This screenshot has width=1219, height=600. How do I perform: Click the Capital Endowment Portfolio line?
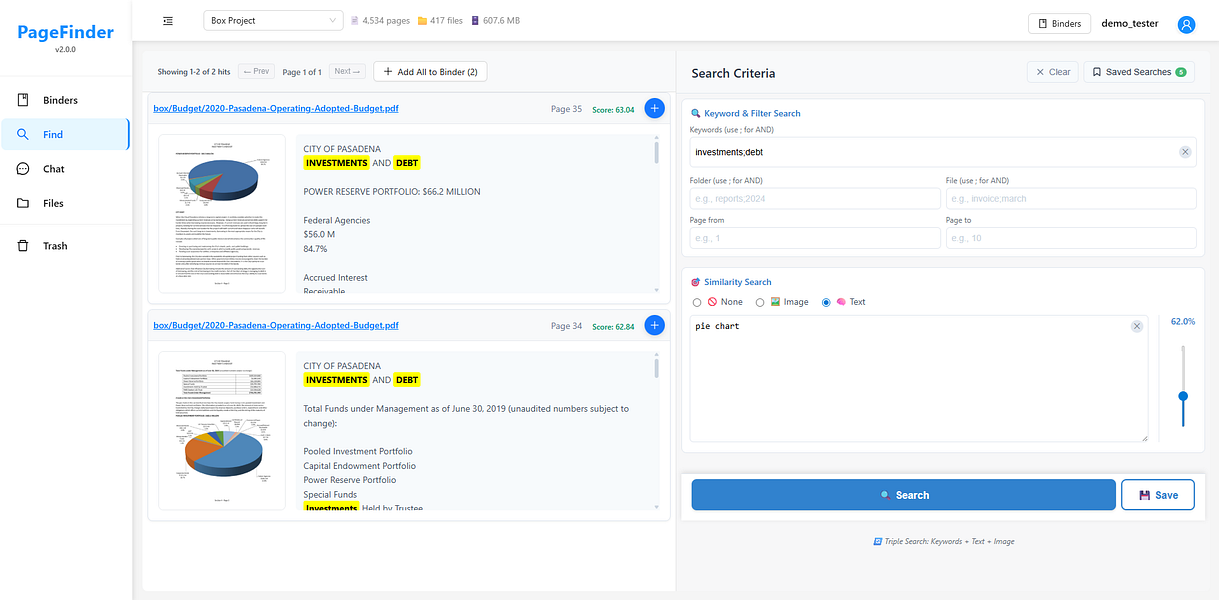click(x=360, y=466)
